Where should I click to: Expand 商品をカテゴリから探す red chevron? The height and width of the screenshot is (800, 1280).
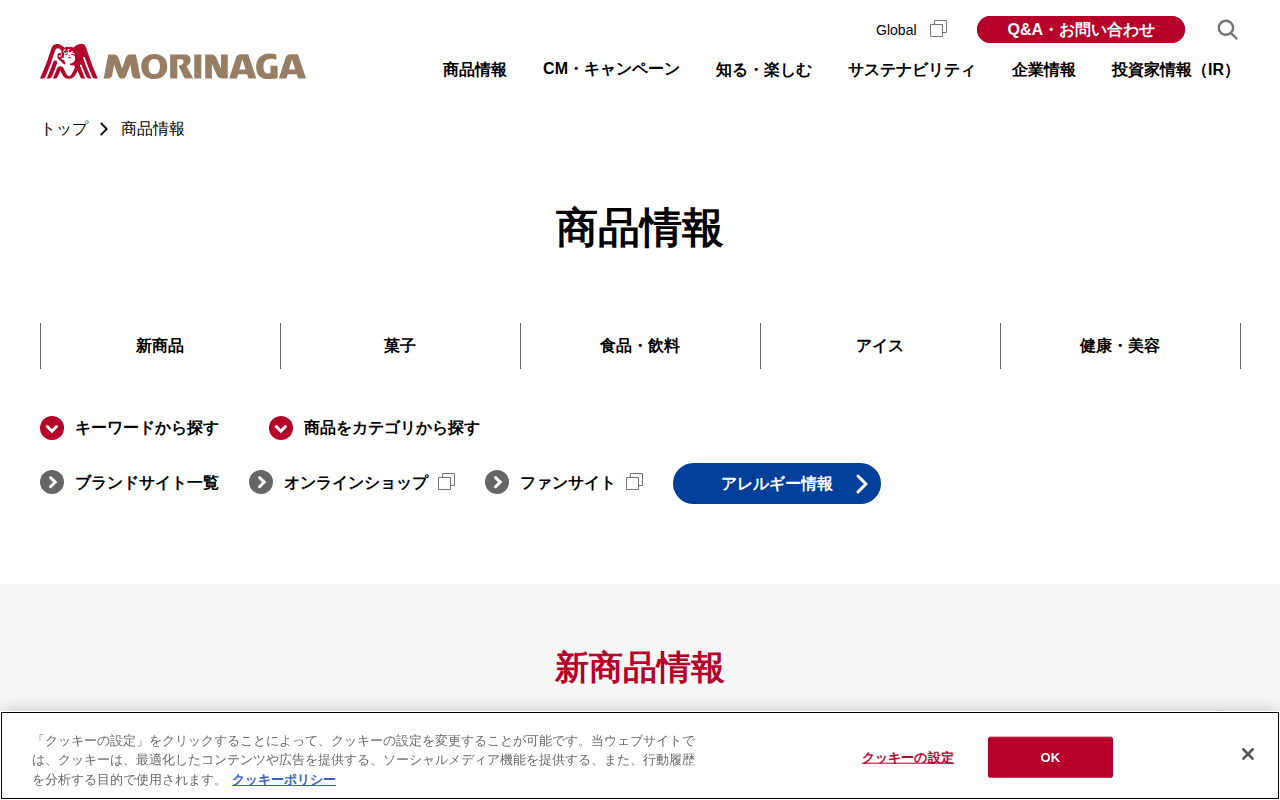(x=281, y=428)
